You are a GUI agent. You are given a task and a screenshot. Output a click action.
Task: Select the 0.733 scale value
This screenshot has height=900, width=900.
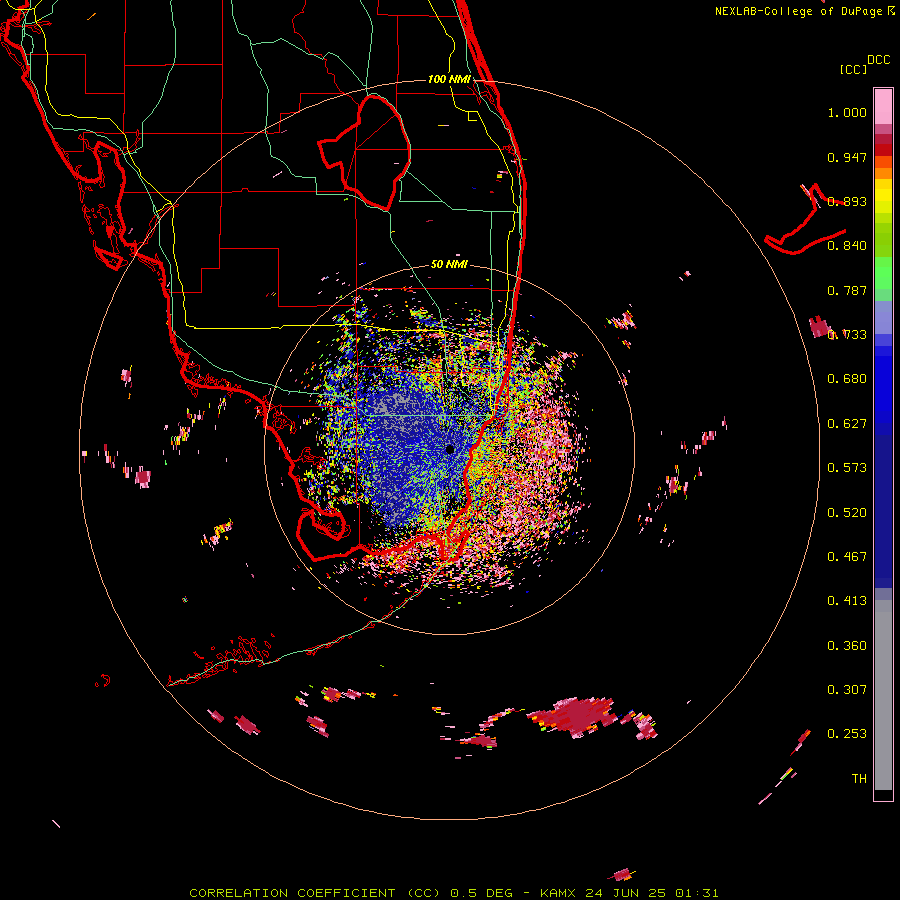tap(847, 335)
